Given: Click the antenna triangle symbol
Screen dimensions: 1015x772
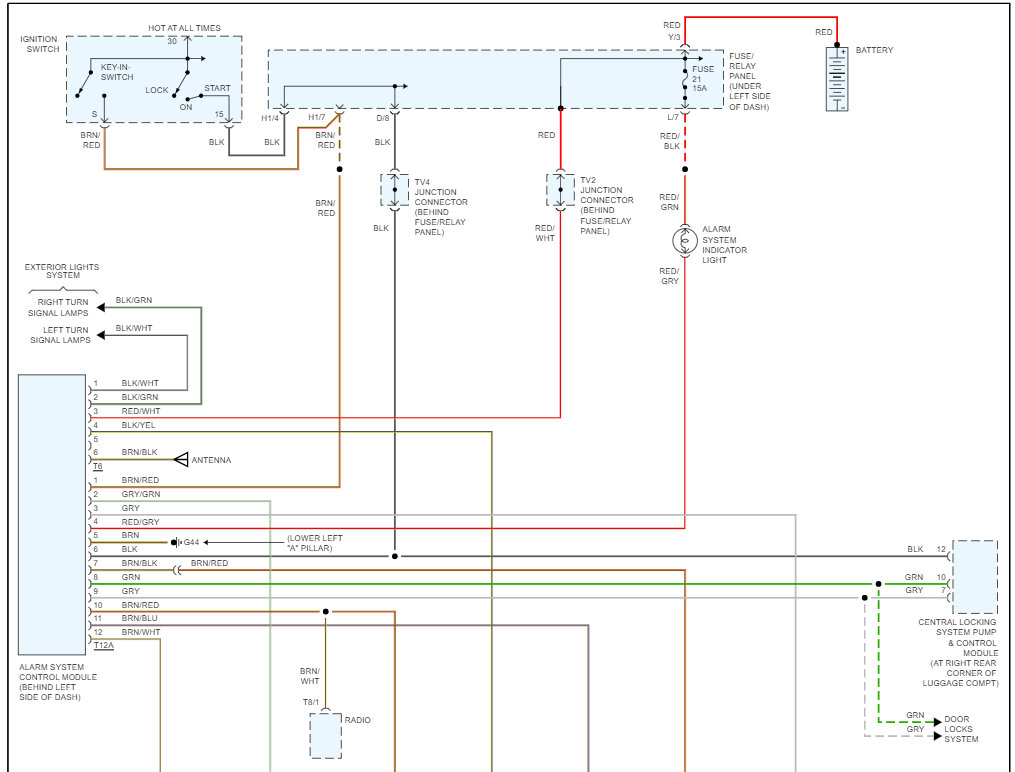Looking at the screenshot, I should pos(181,459).
